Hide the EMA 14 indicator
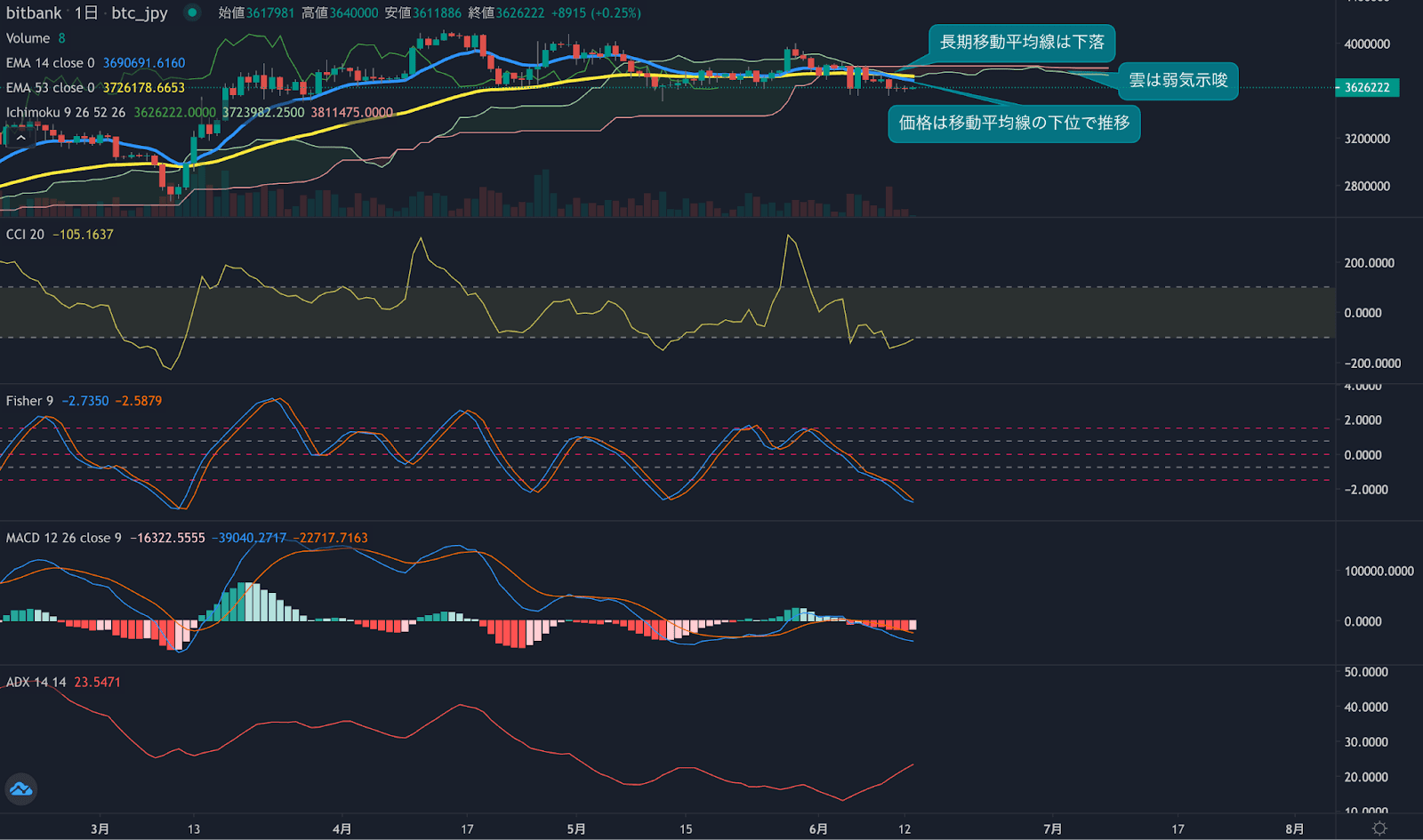 (x=49, y=62)
